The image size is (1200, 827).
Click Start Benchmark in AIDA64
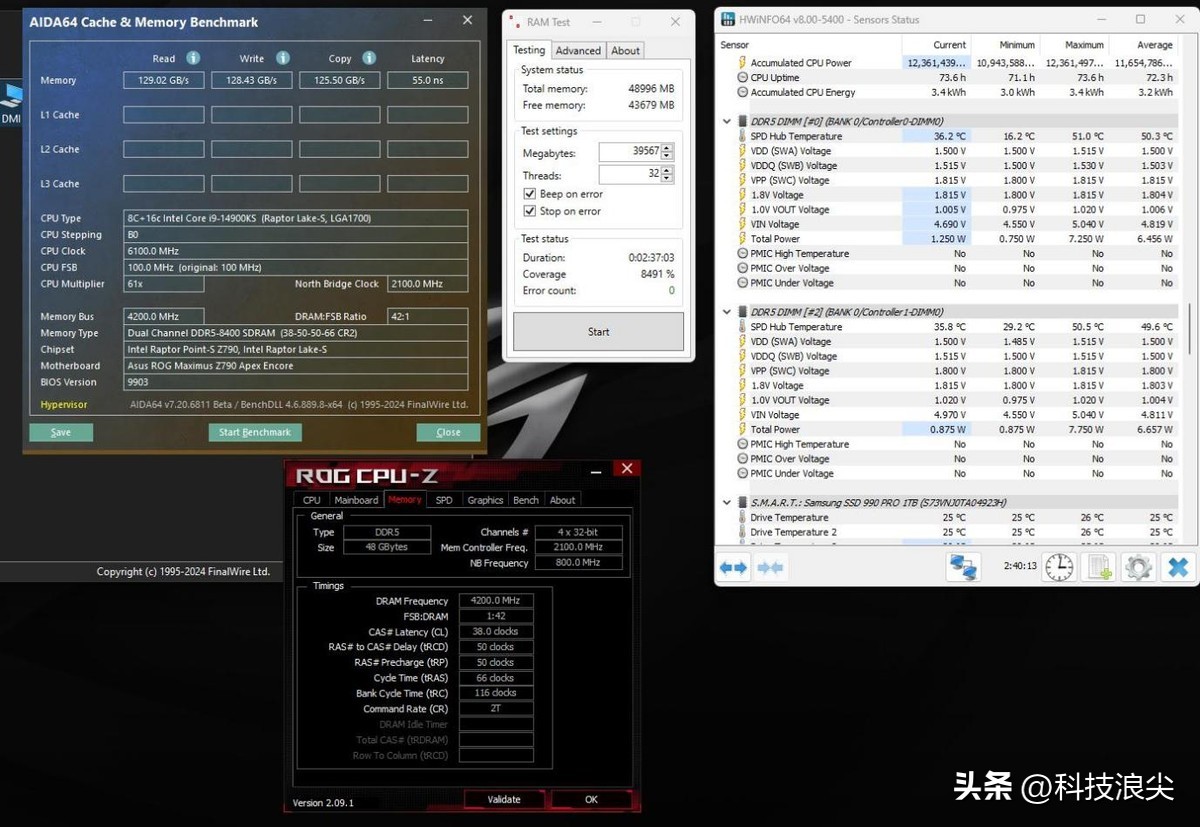(255, 432)
